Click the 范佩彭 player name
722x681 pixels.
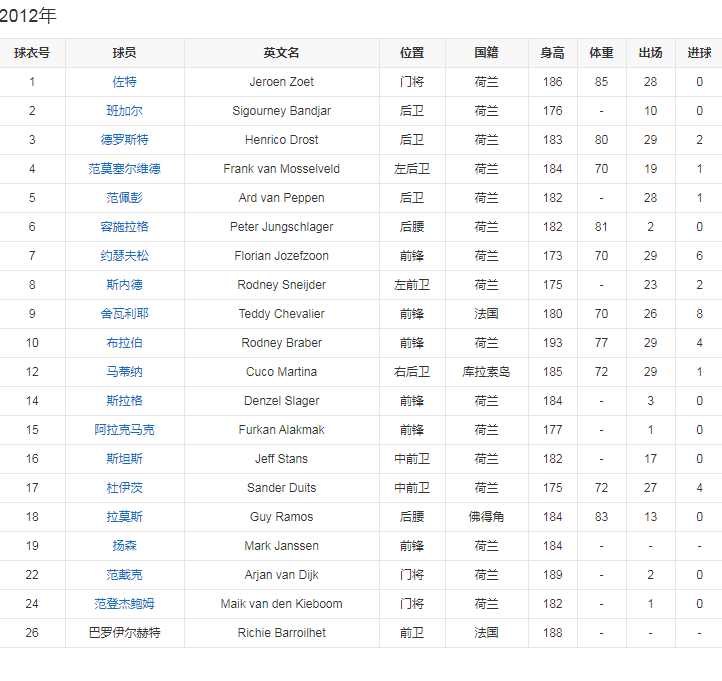pos(125,198)
